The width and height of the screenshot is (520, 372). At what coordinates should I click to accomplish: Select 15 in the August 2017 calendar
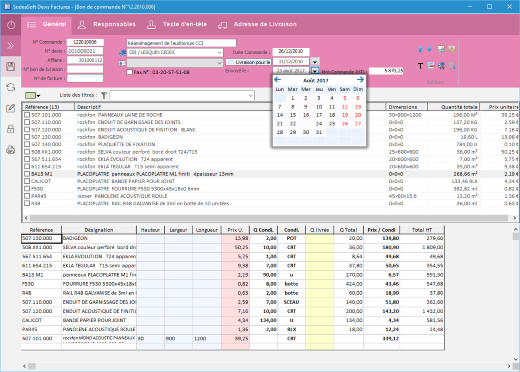[293, 115]
